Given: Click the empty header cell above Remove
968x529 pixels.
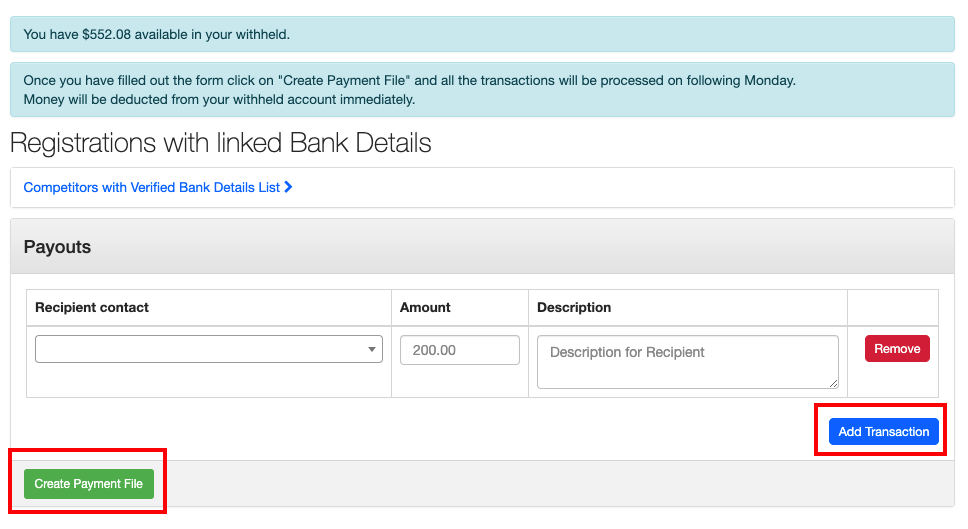Looking at the screenshot, I should coord(892,308).
